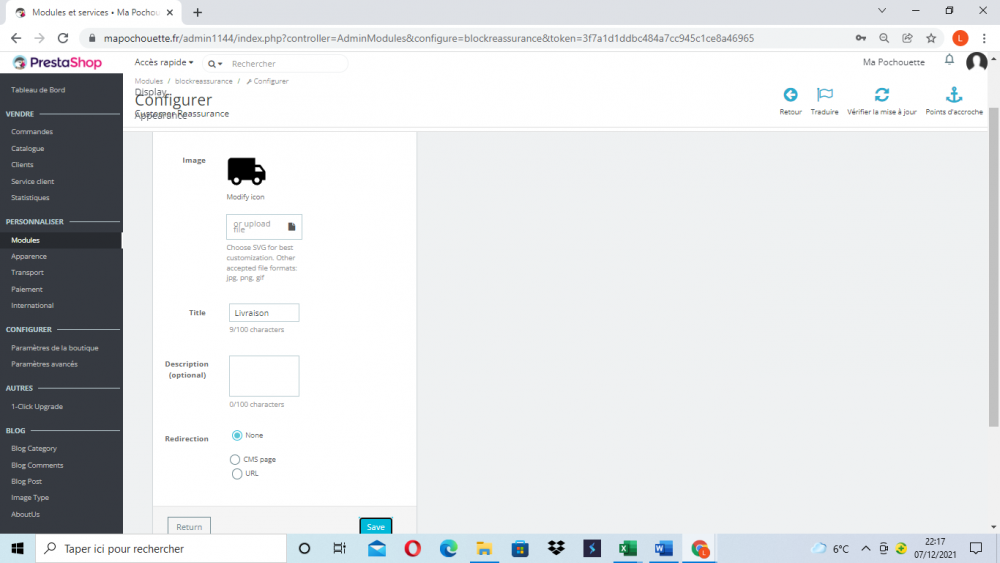Open a new browser tab

point(198,12)
